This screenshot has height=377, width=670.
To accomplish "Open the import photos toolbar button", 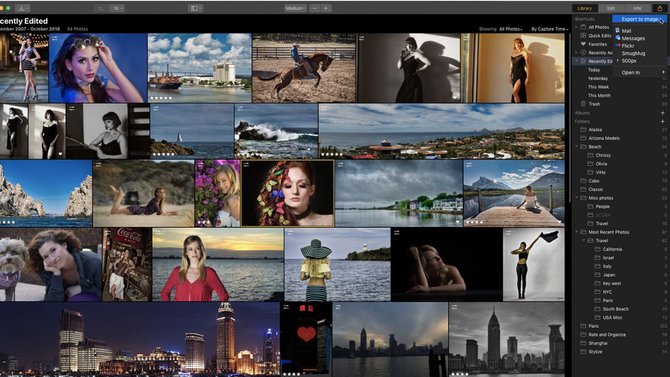I will pyautogui.click(x=22, y=8).
